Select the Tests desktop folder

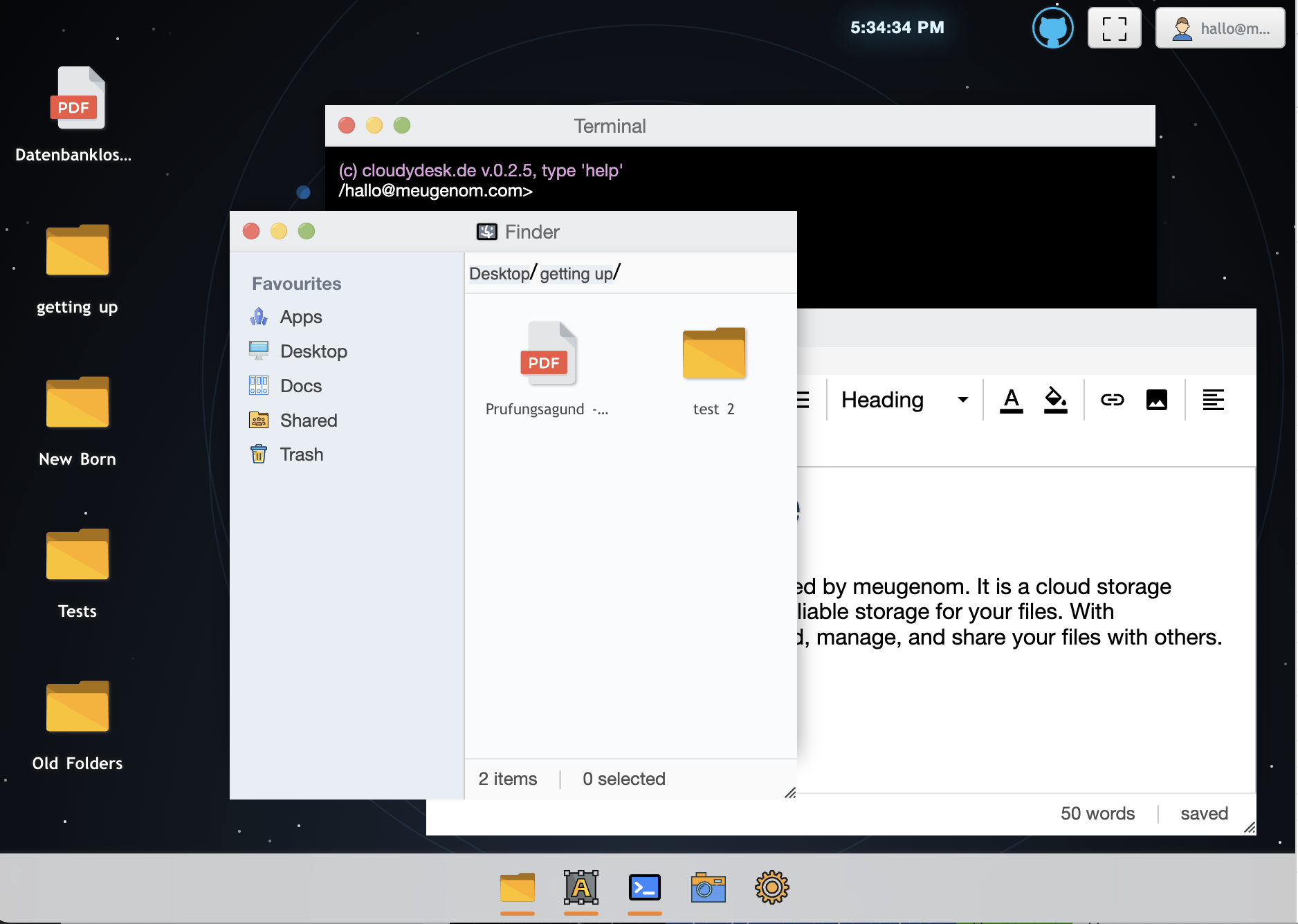(77, 555)
